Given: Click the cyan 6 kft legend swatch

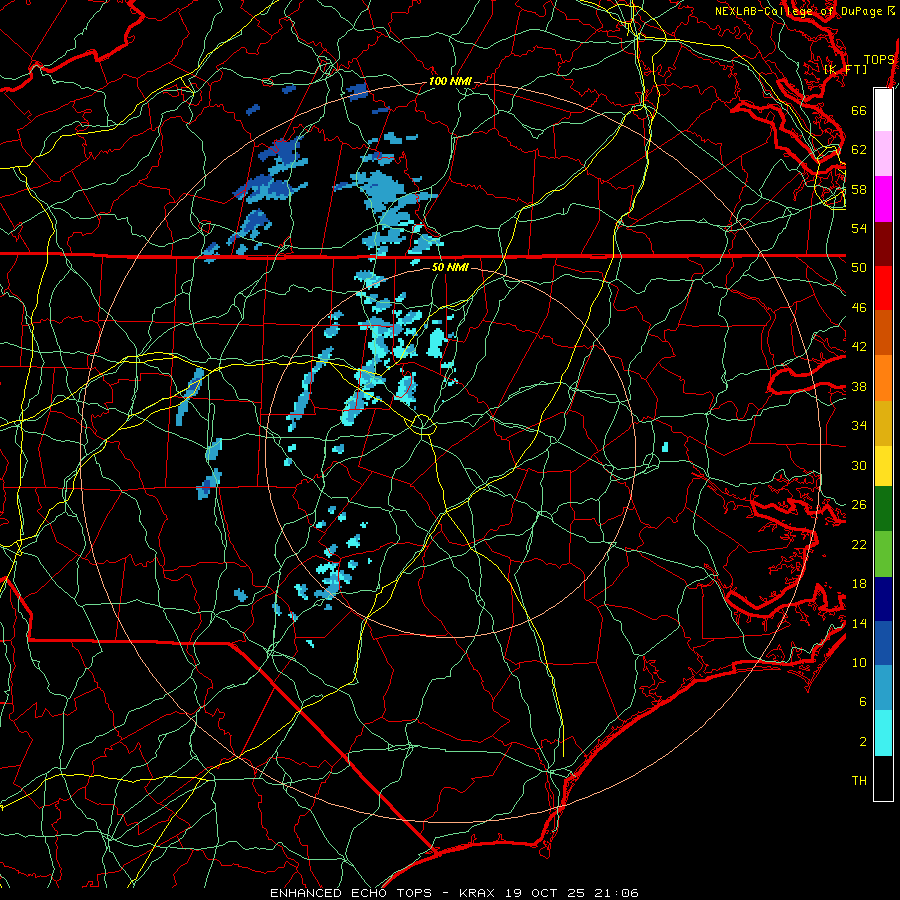Looking at the screenshot, I should click(x=883, y=733).
